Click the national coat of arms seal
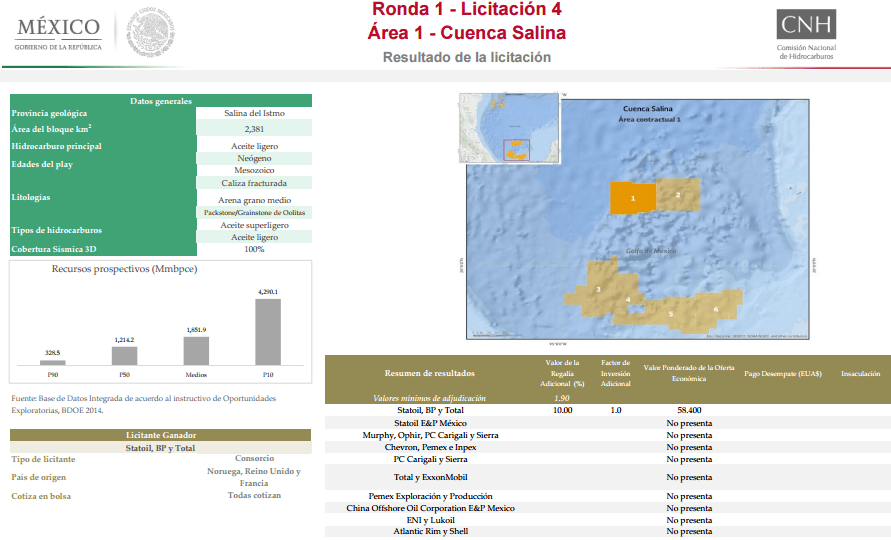 (150, 32)
